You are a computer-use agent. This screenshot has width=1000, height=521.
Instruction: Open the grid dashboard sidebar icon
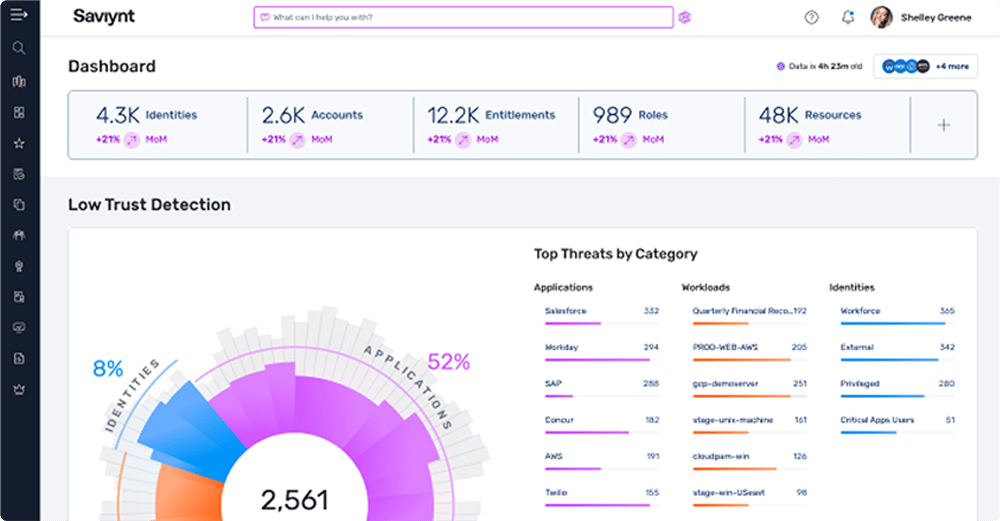[x=19, y=112]
